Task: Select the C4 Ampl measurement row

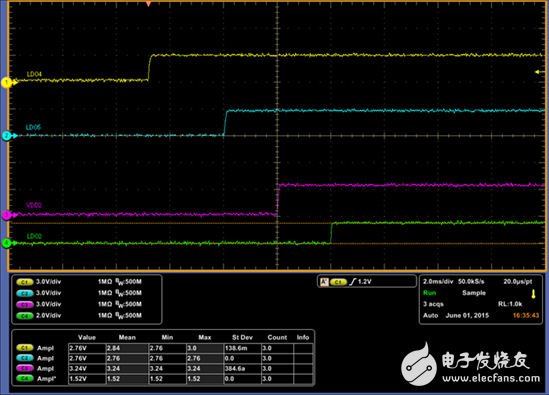Action: [164, 379]
